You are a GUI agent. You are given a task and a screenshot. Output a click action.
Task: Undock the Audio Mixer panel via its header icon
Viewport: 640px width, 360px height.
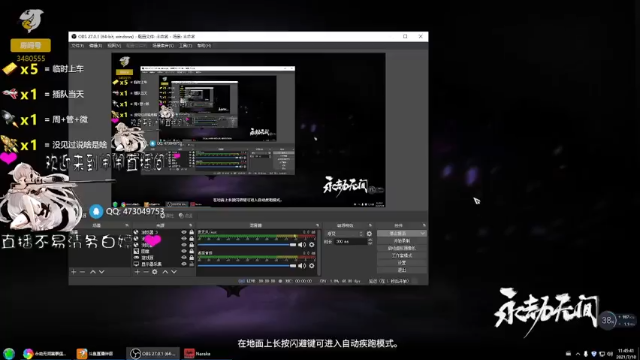317,225
